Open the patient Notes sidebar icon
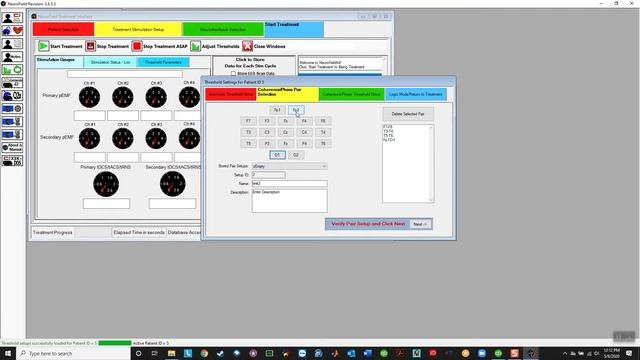640x360 pixels. tap(12, 57)
